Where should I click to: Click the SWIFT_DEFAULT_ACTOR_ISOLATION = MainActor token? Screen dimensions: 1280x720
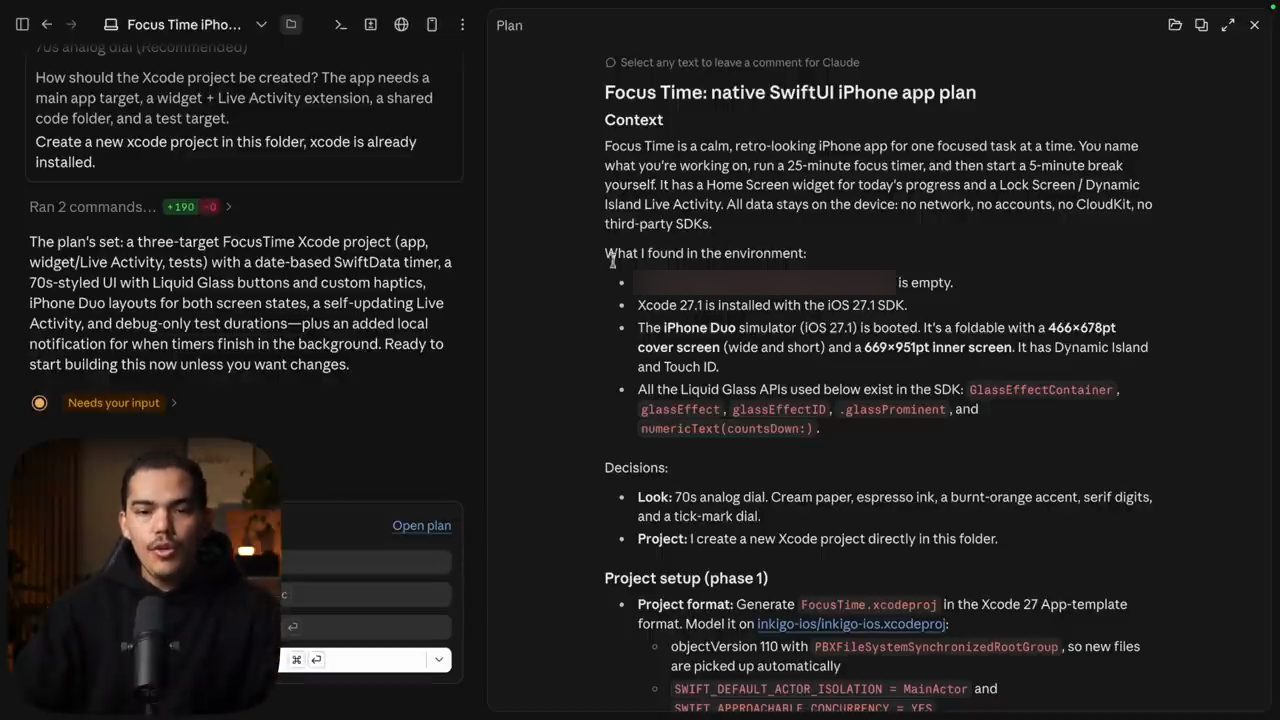click(821, 689)
